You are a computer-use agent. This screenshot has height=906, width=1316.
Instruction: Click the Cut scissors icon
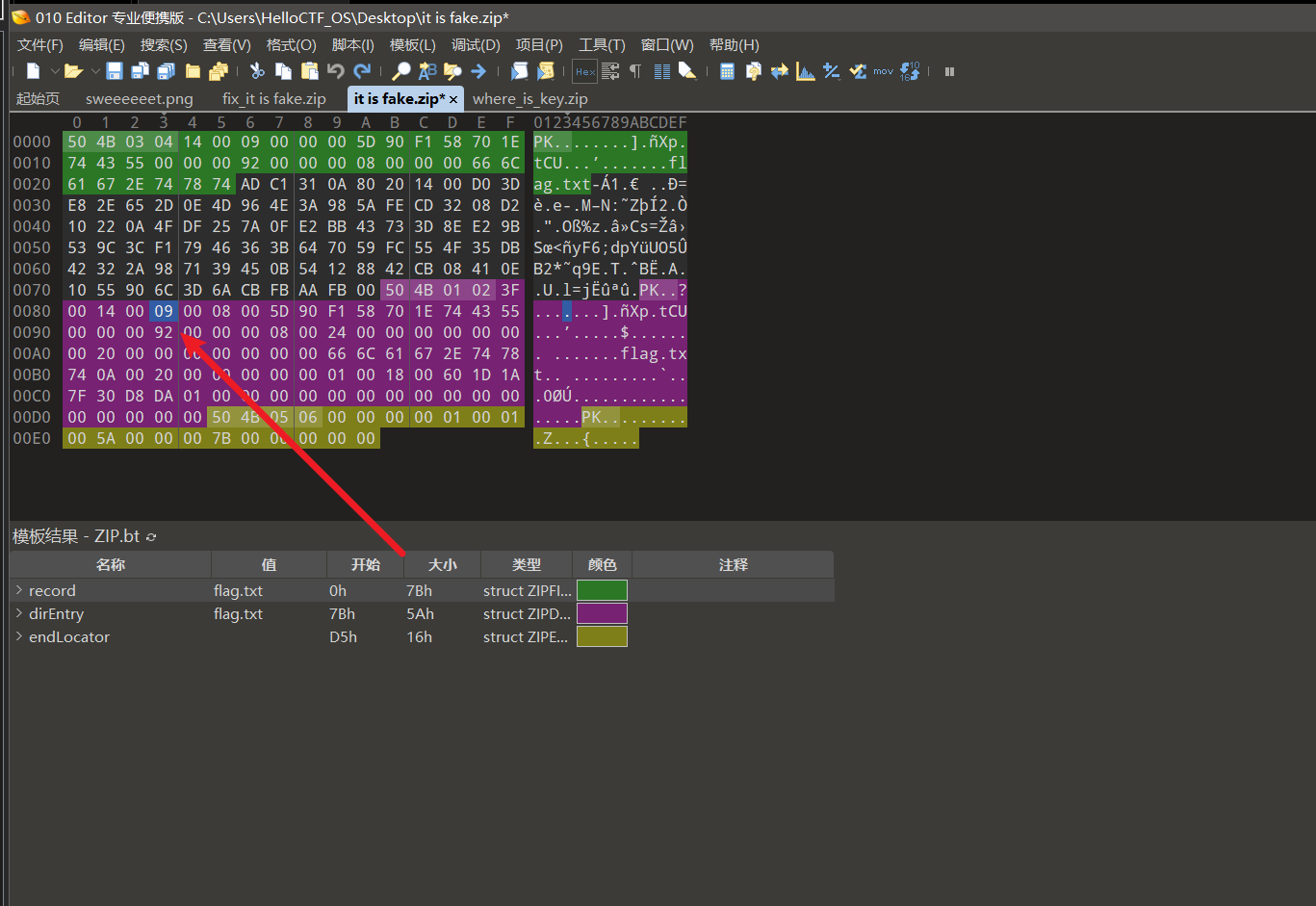pos(257,71)
